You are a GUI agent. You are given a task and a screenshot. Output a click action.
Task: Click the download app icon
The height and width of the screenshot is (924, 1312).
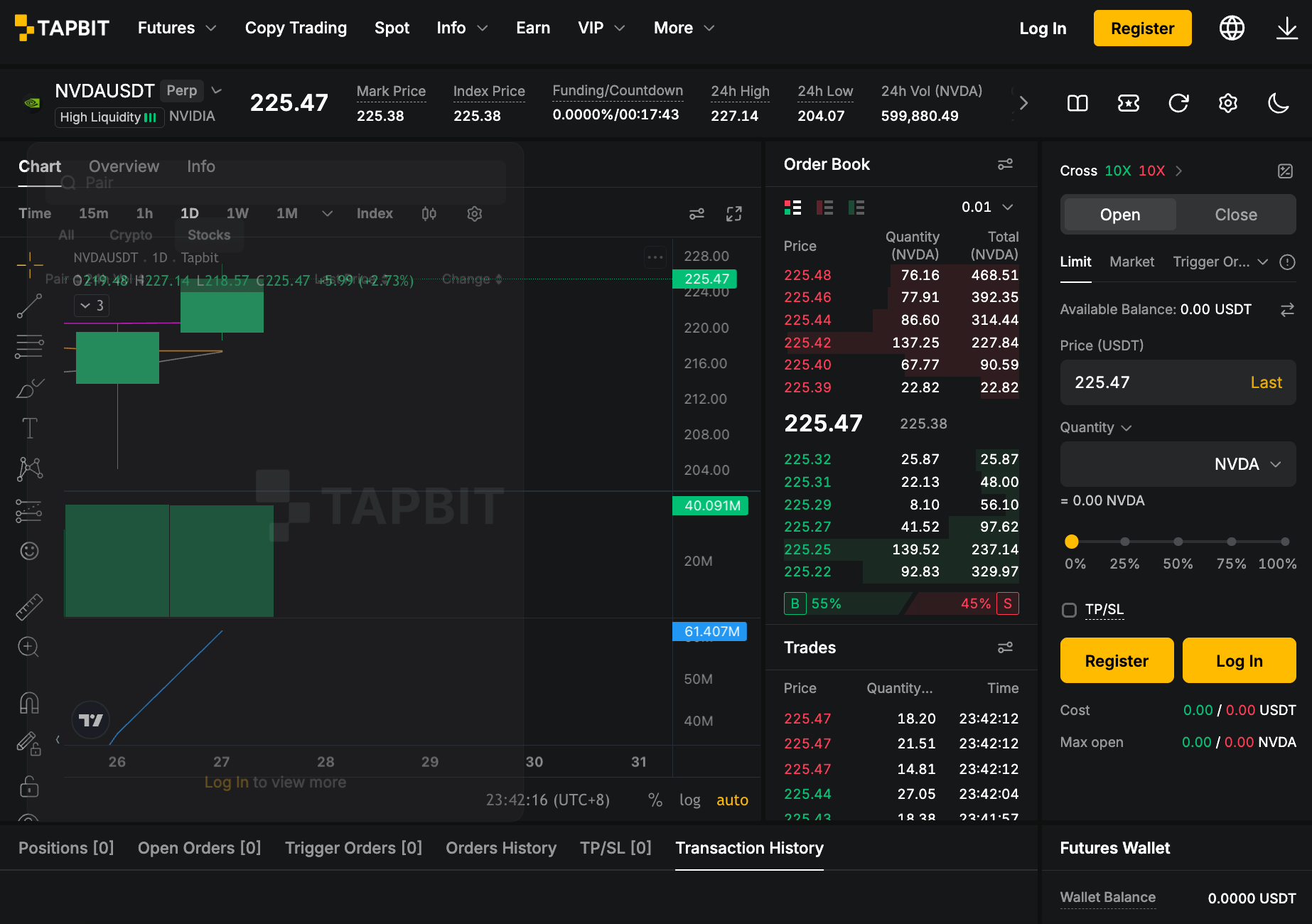pos(1286,28)
